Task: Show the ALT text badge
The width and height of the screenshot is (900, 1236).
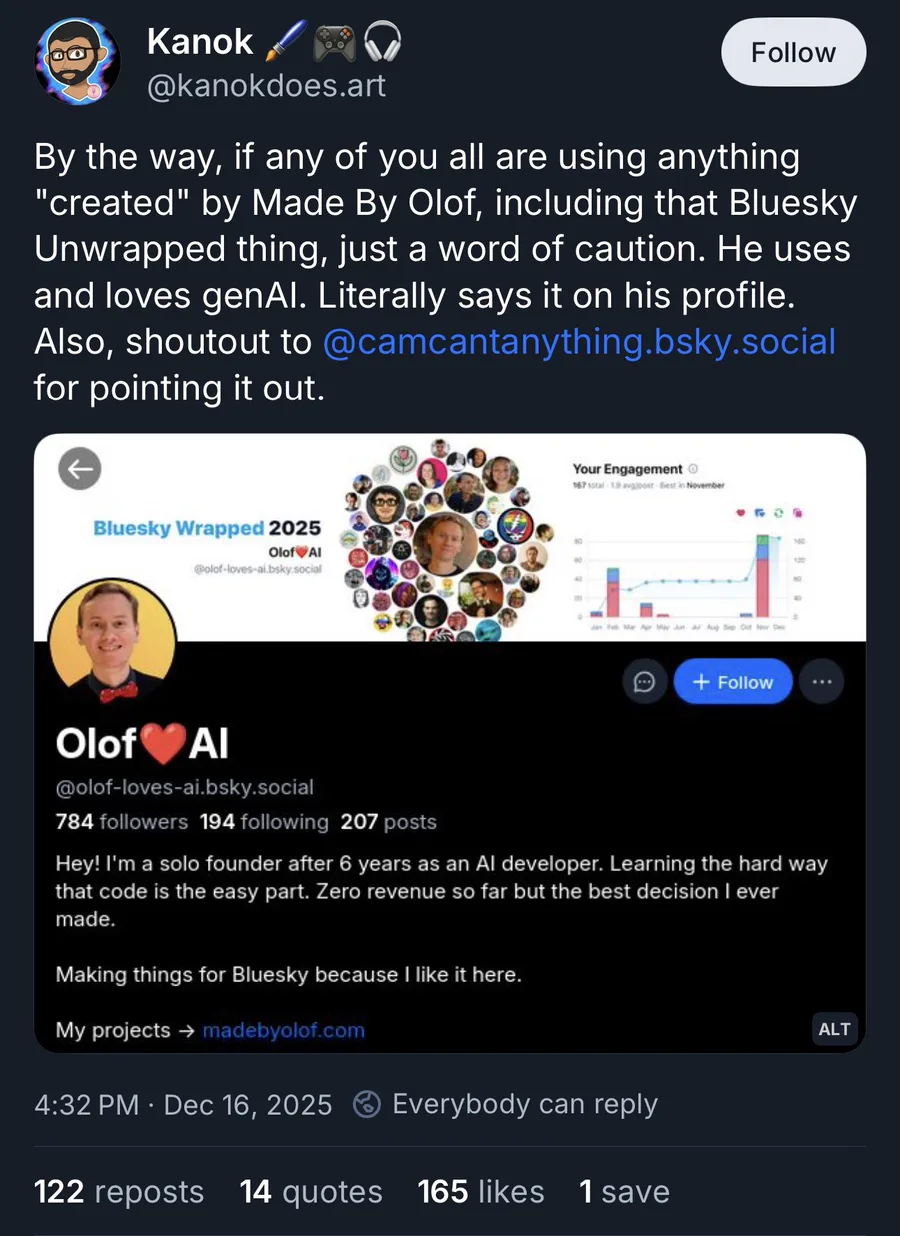Action: [x=834, y=1029]
